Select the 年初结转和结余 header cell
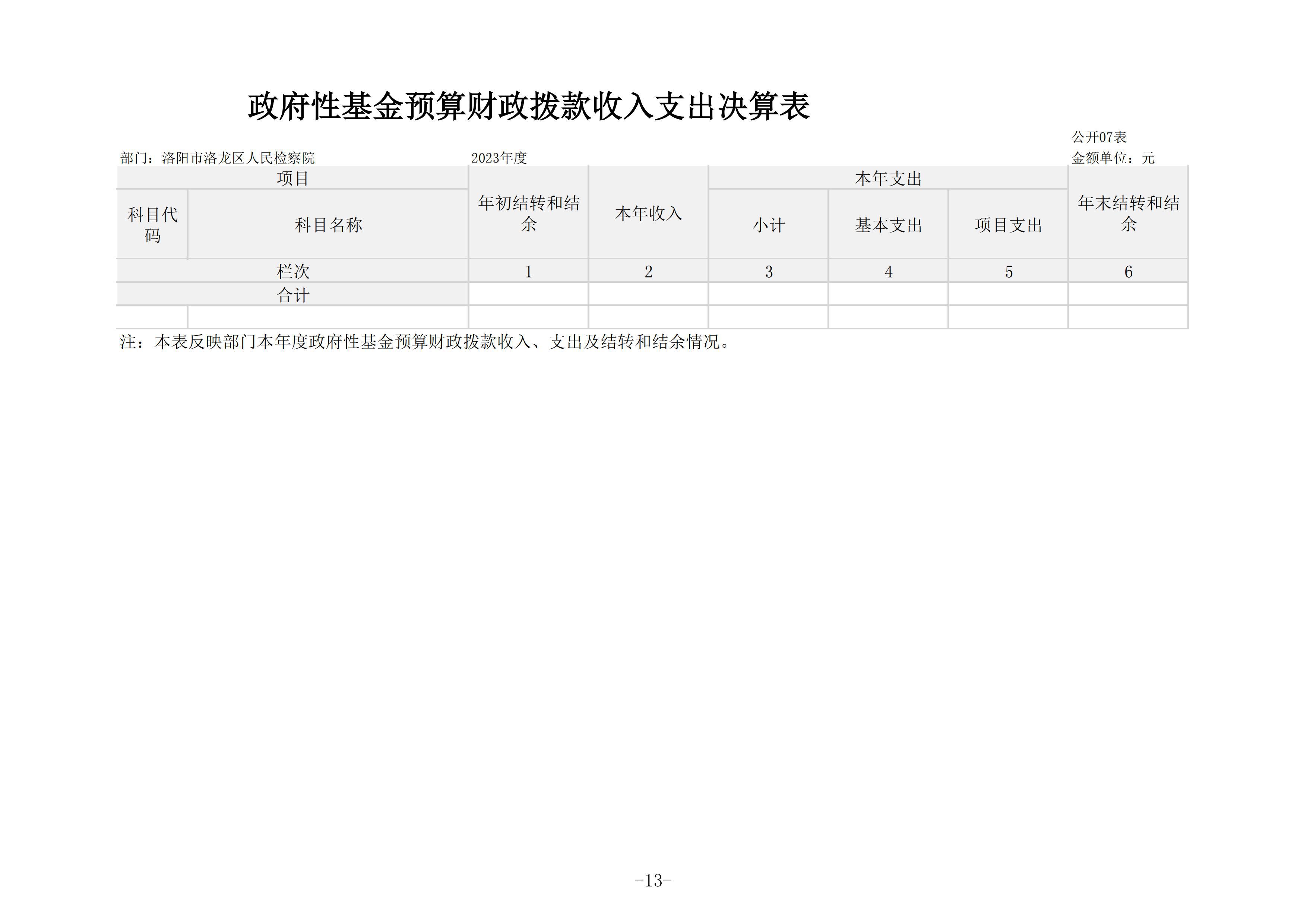1307x924 pixels. click(529, 213)
